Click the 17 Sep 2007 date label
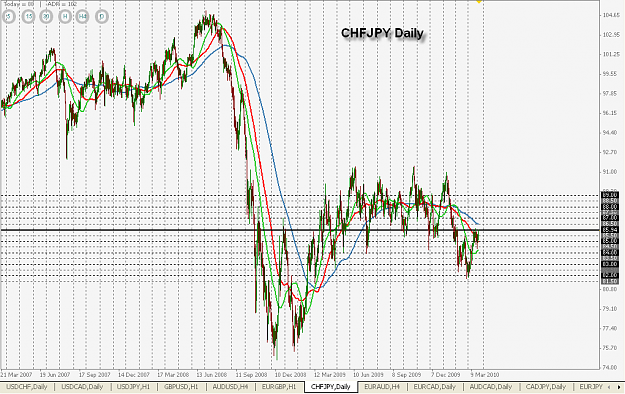The height and width of the screenshot is (394, 625). [x=94, y=375]
